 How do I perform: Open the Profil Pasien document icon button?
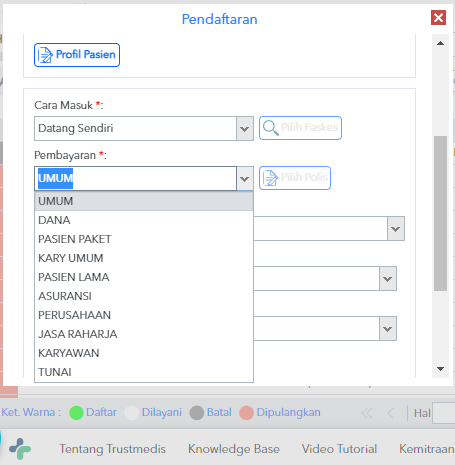[x=45, y=55]
